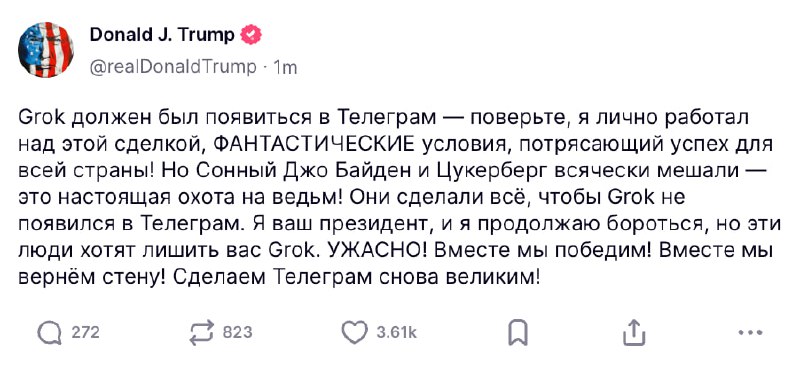
Task: View the 272 replies count
Action: pyautogui.click(x=85, y=333)
